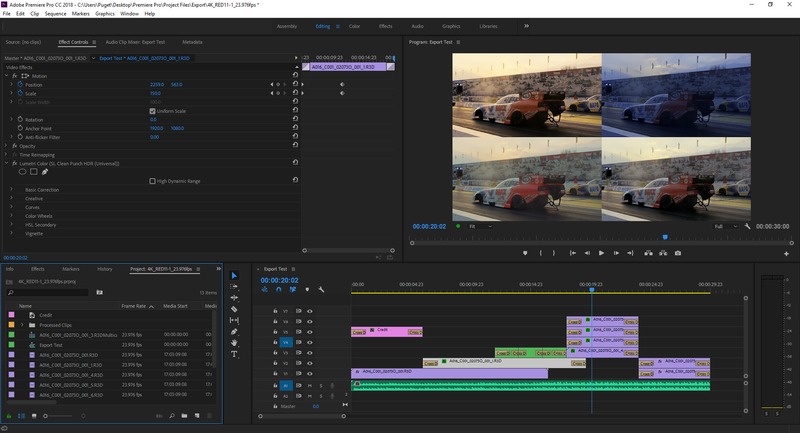Select the Razor tool in the toolbar

click(234, 309)
